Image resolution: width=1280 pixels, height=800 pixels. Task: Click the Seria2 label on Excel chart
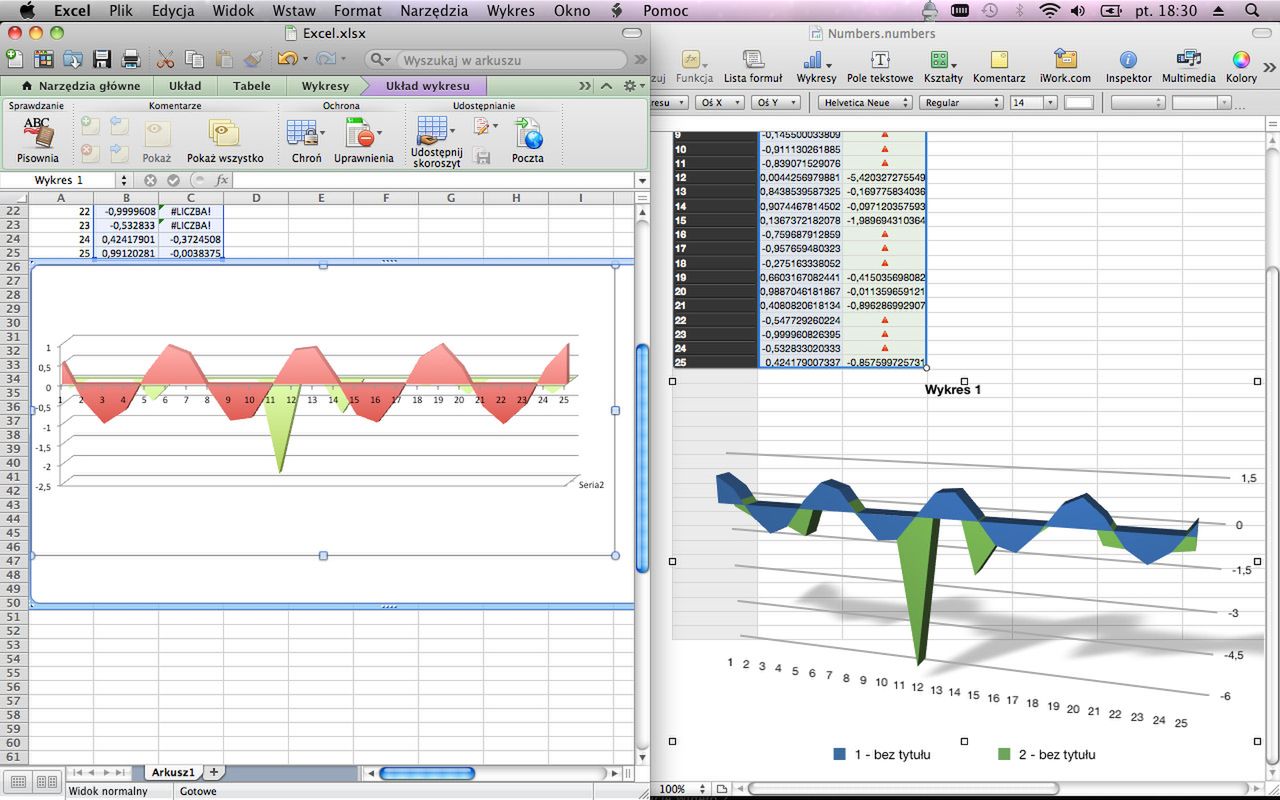[x=591, y=484]
